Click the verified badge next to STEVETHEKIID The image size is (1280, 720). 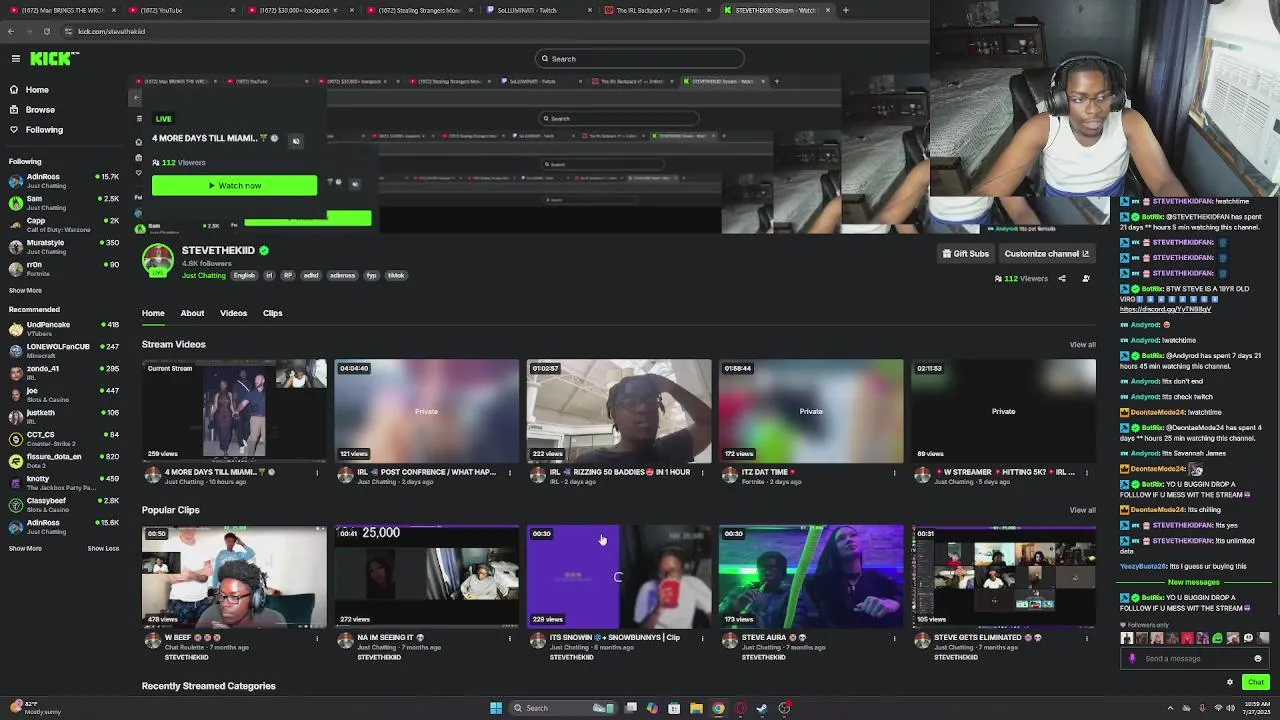pyautogui.click(x=264, y=251)
